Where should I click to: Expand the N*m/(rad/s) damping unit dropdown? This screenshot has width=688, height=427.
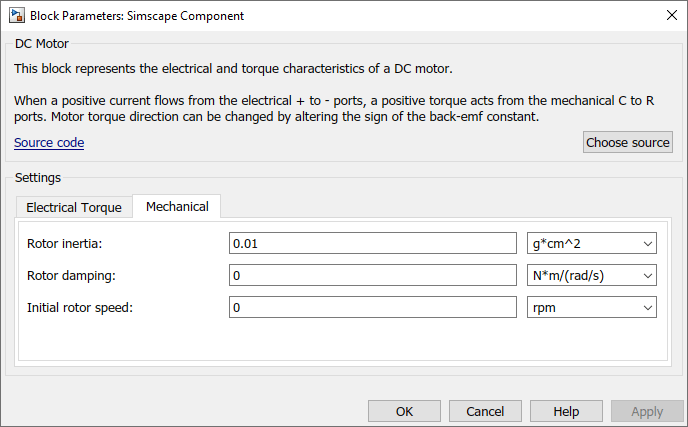click(x=591, y=275)
